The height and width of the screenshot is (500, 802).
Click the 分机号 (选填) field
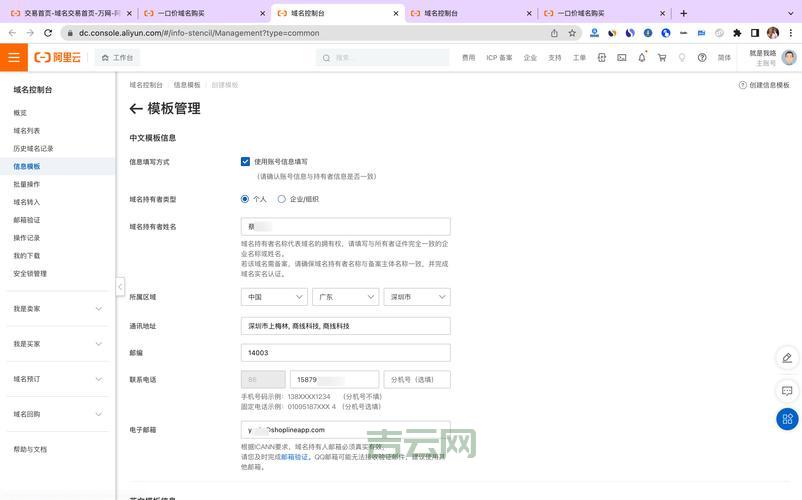pos(417,380)
